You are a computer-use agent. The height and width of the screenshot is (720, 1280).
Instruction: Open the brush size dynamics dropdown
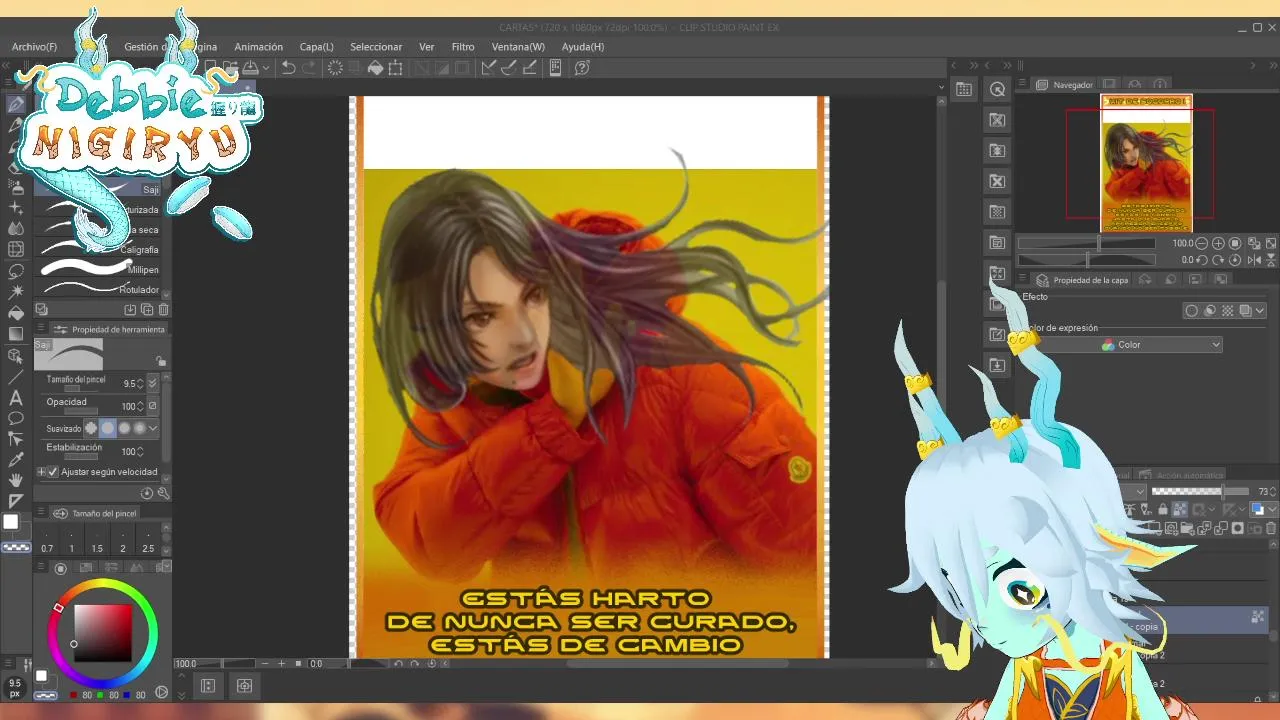coord(153,383)
